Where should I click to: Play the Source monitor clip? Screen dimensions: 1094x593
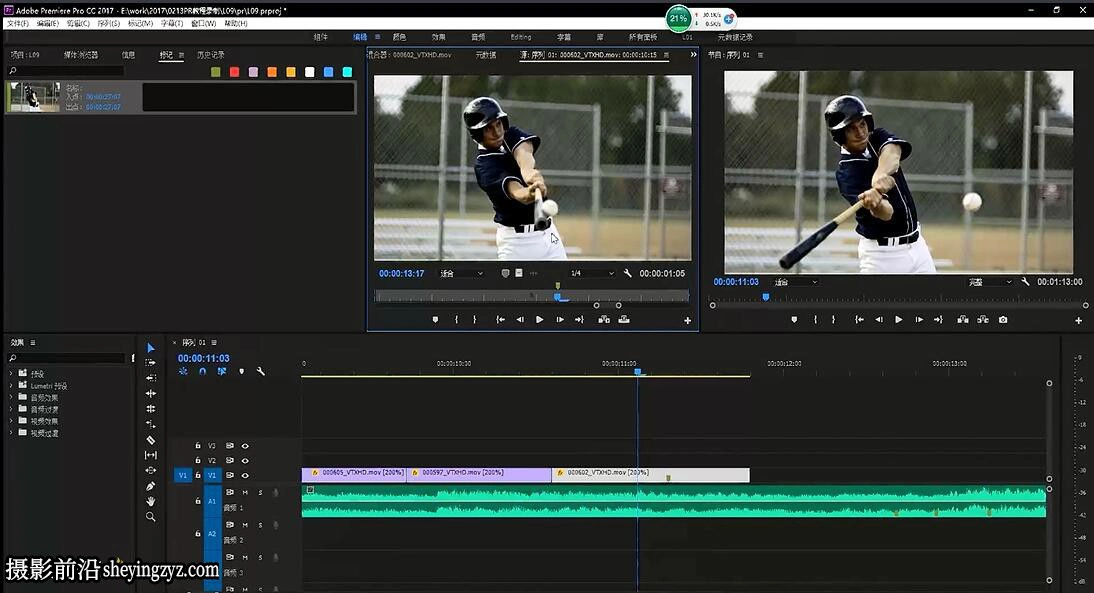tap(539, 320)
